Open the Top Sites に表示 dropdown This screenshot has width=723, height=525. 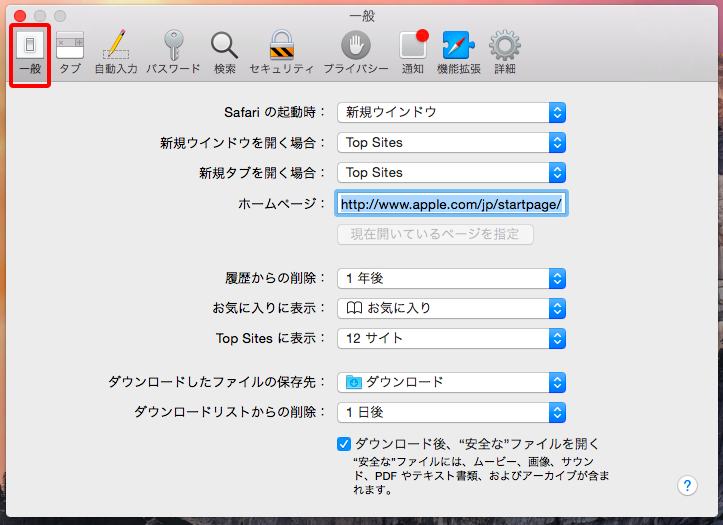coord(451,339)
